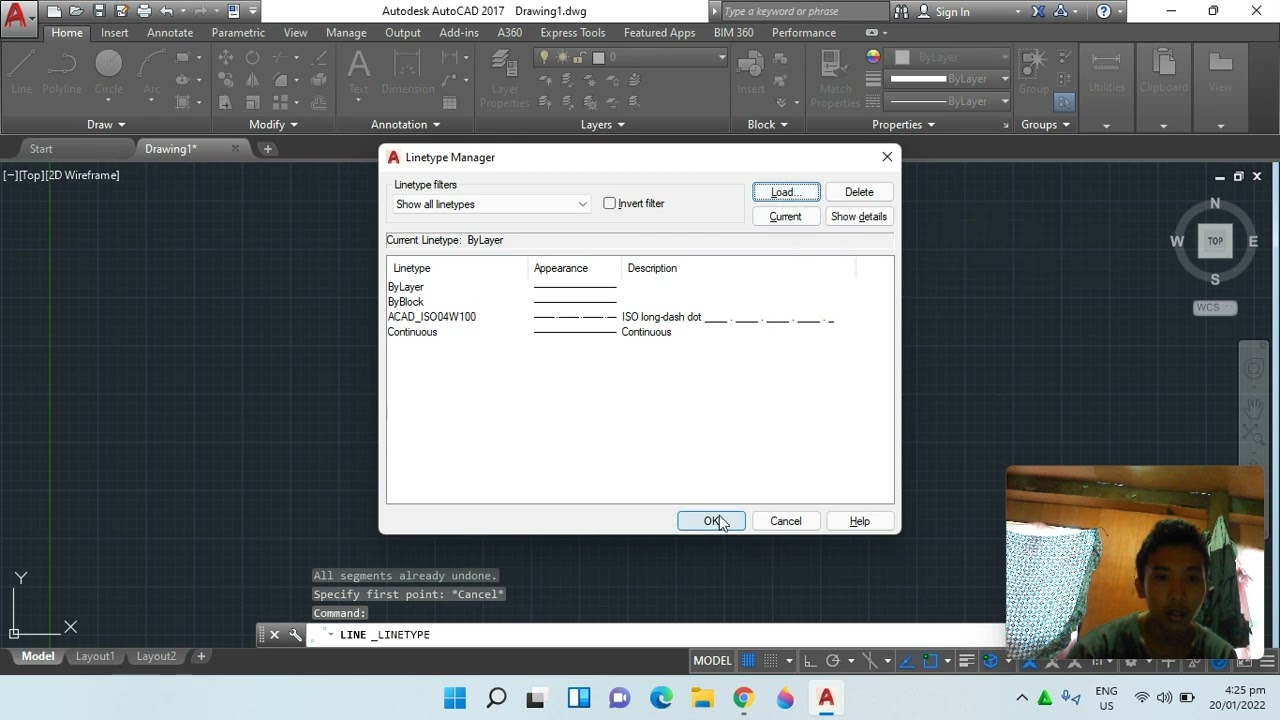Viewport: 1280px width, 720px height.
Task: Toggle ortho mode in status bar
Action: pyautogui.click(x=809, y=660)
